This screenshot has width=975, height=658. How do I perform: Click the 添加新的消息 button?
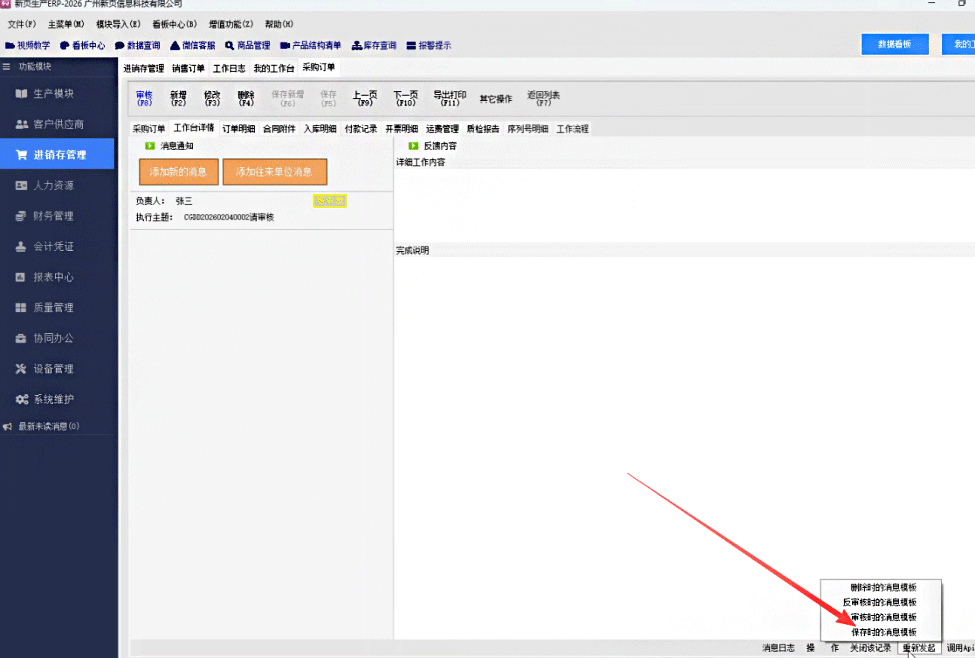[178, 172]
